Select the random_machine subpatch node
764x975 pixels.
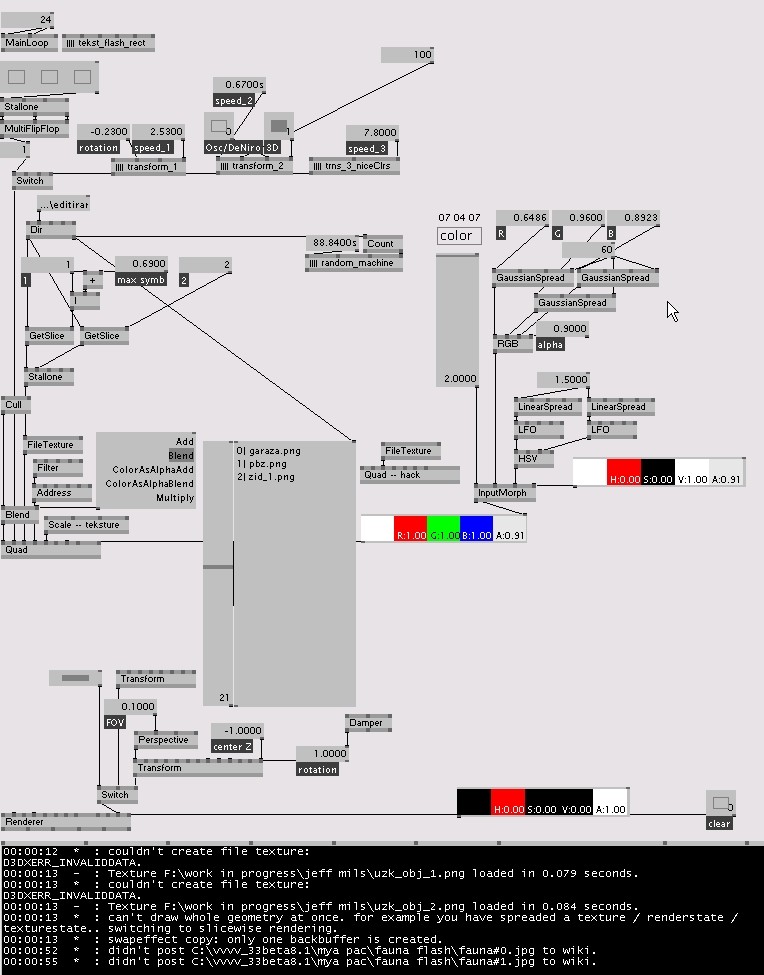pyautogui.click(x=353, y=263)
